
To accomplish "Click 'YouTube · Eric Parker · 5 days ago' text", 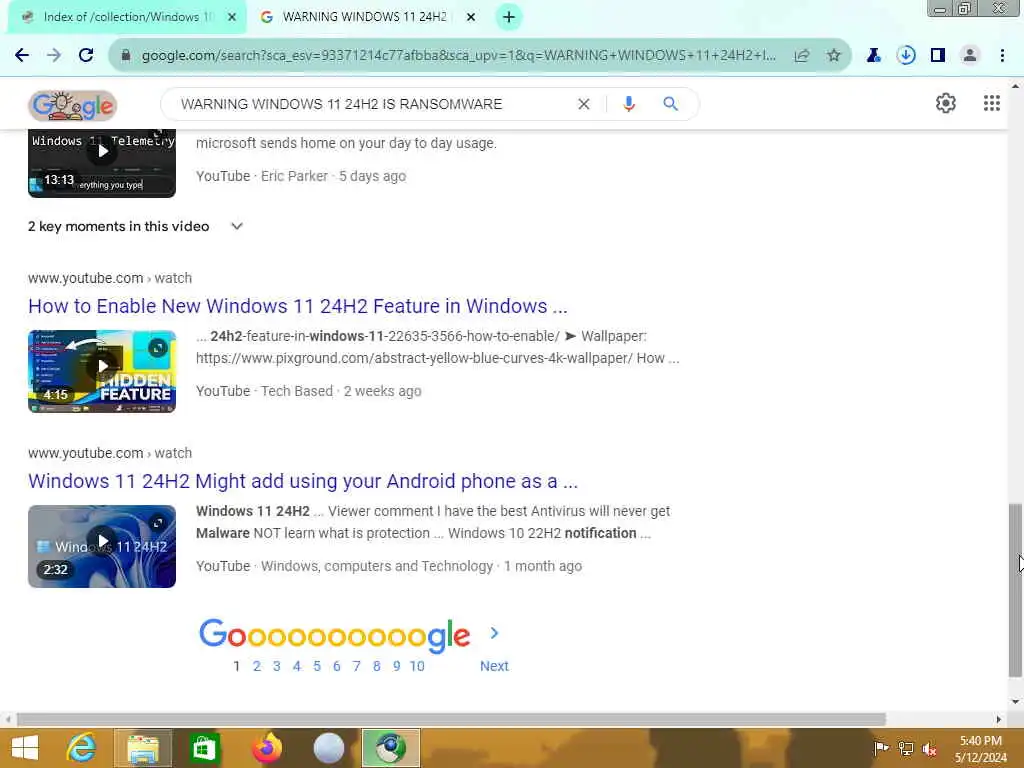I will point(301,176).
